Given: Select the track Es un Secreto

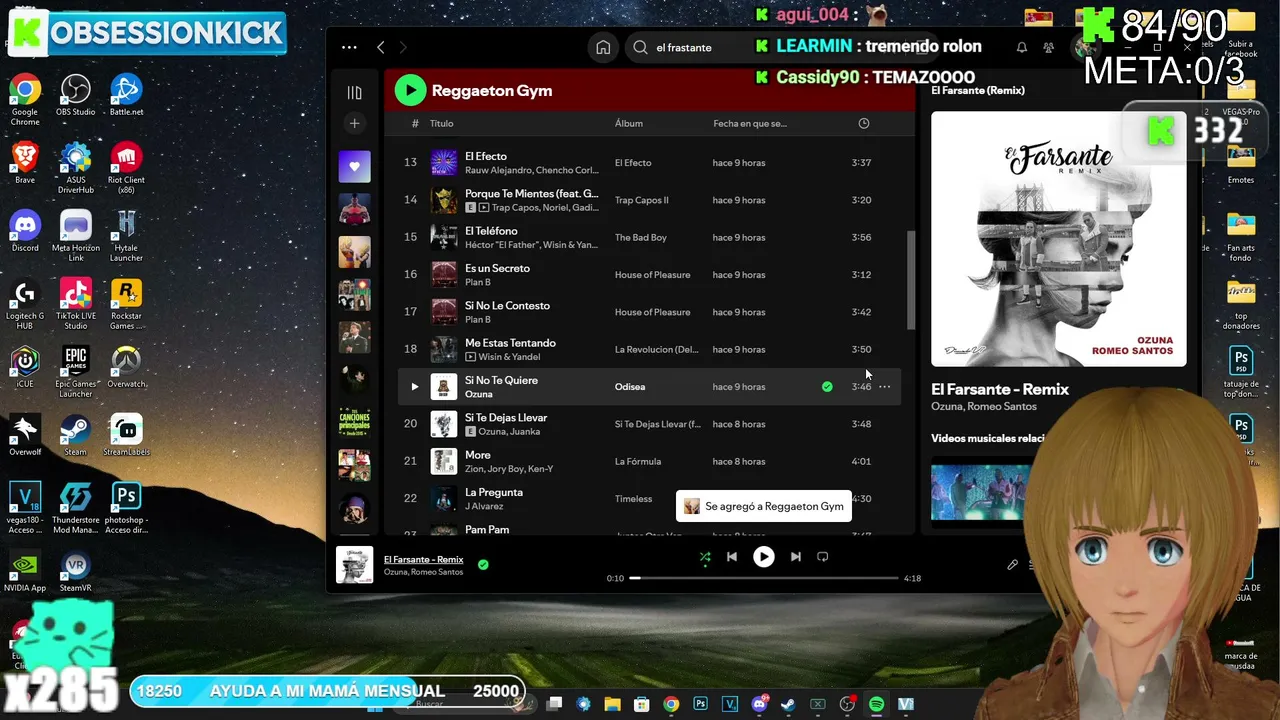Looking at the screenshot, I should 649,274.
